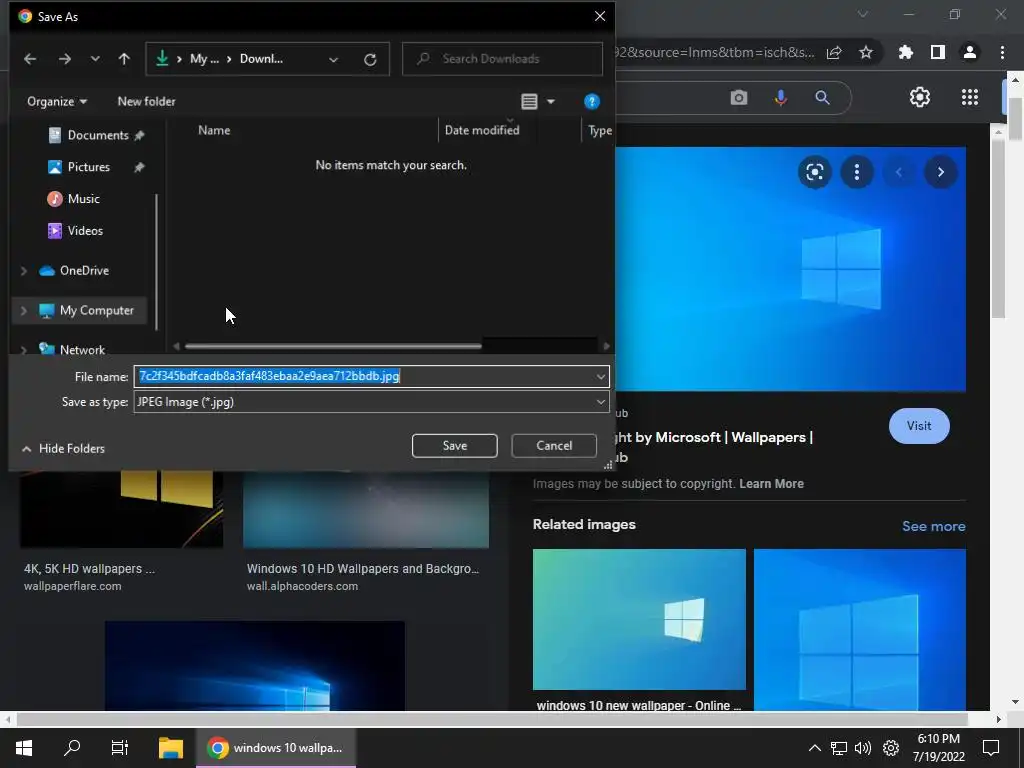The height and width of the screenshot is (768, 1024).
Task: Create a New folder
Action: 146,101
